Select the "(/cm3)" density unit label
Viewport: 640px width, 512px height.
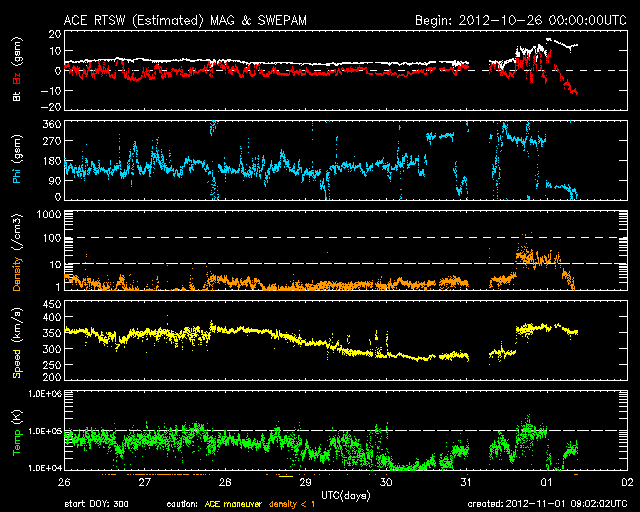(17, 232)
